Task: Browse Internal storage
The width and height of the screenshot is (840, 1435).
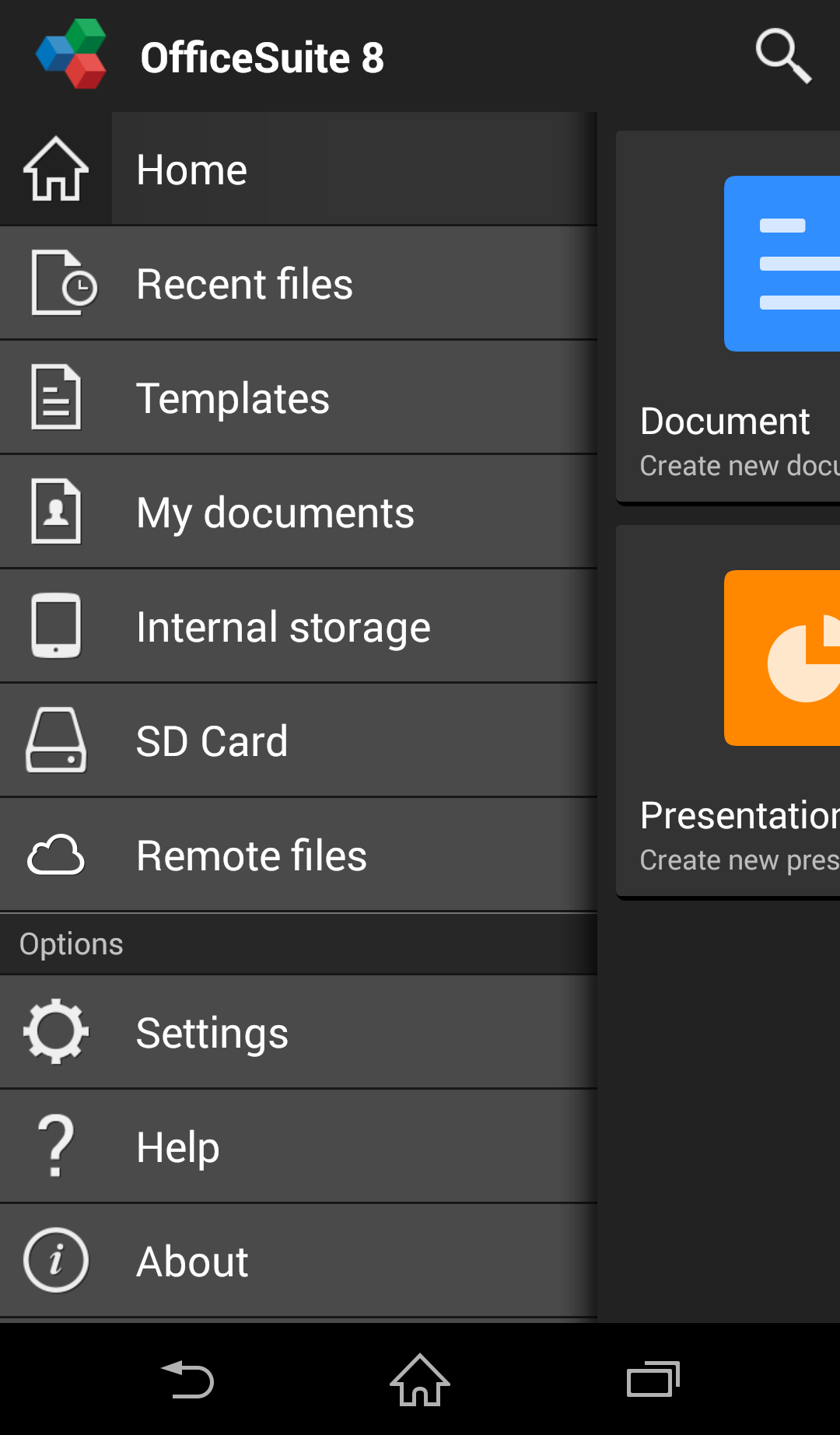Action: [299, 626]
